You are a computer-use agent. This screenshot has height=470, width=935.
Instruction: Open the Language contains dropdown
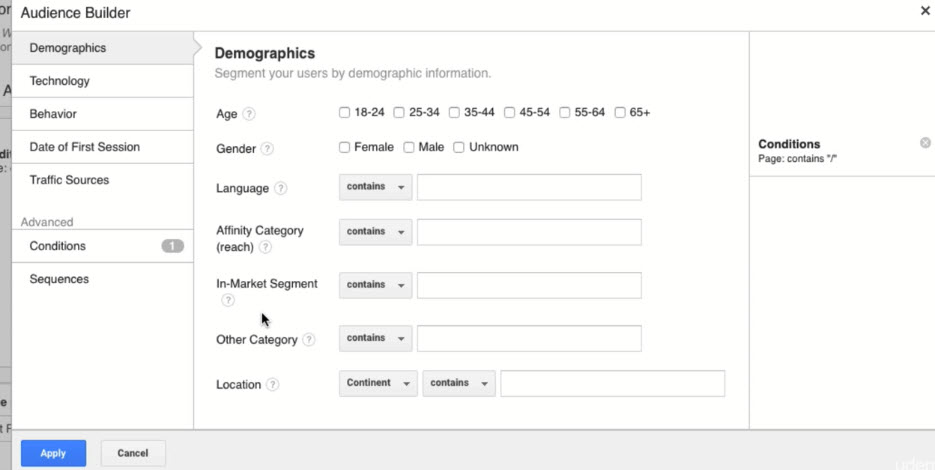(x=375, y=187)
